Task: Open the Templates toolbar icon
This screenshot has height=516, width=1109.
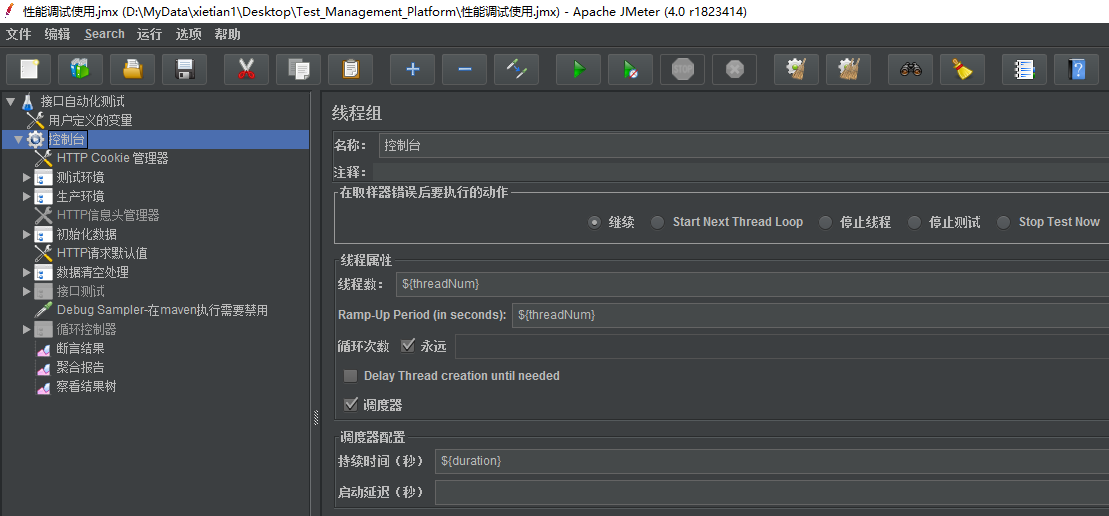Action: coord(81,69)
